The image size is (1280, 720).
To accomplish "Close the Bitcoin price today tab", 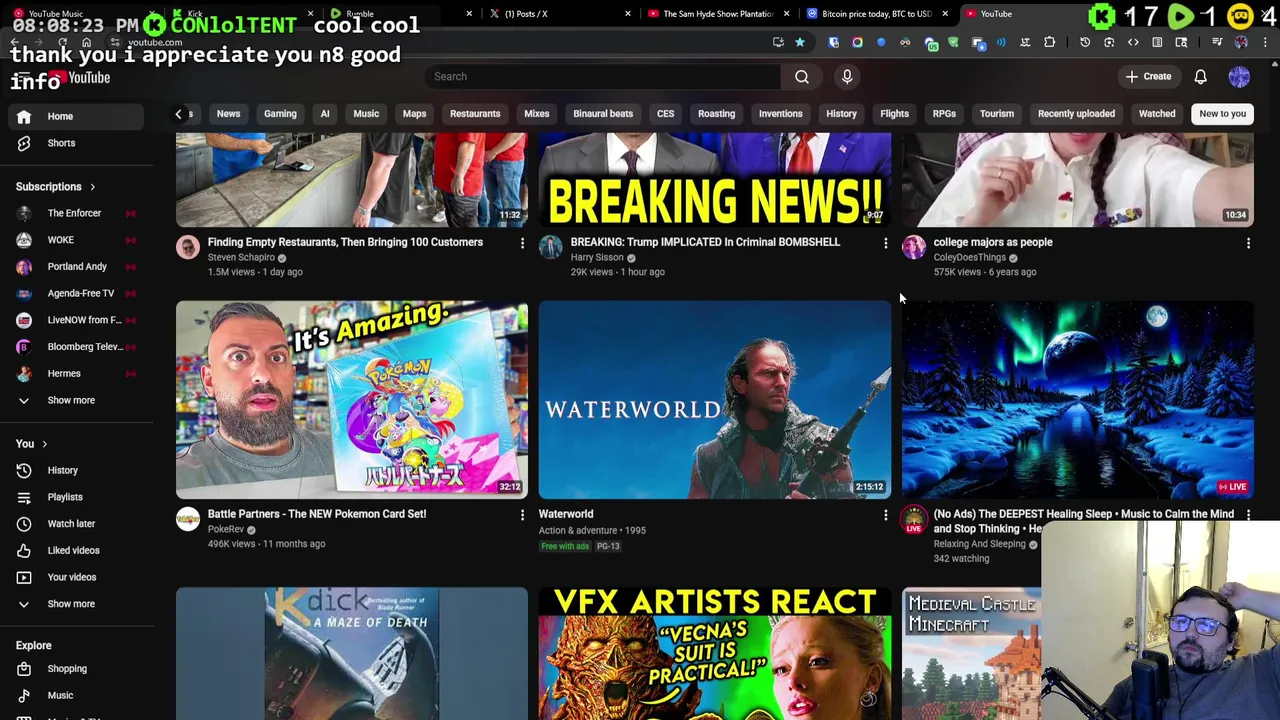I will point(945,14).
